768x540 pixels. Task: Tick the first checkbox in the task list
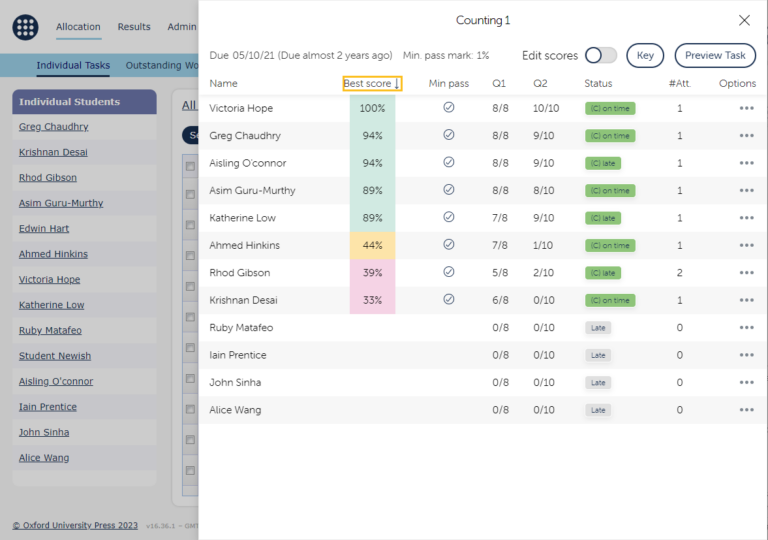[190, 167]
